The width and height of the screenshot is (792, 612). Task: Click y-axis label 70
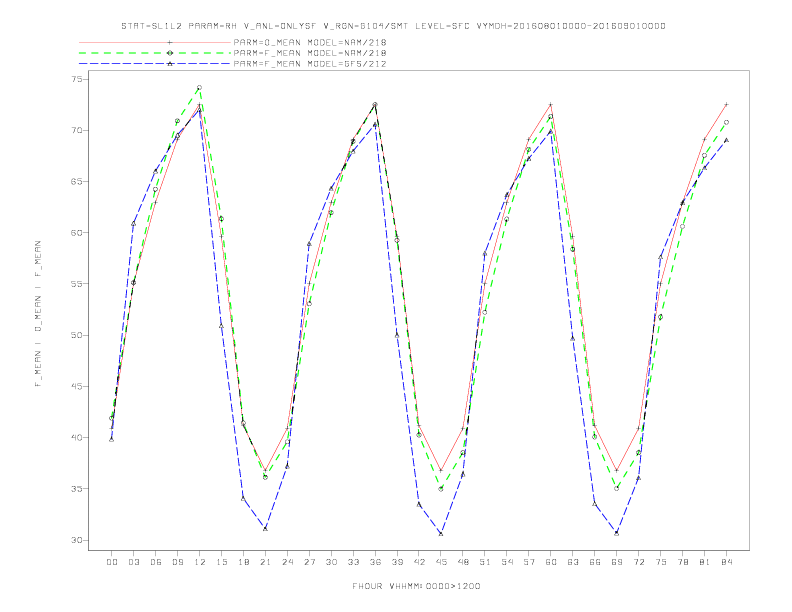click(x=76, y=130)
